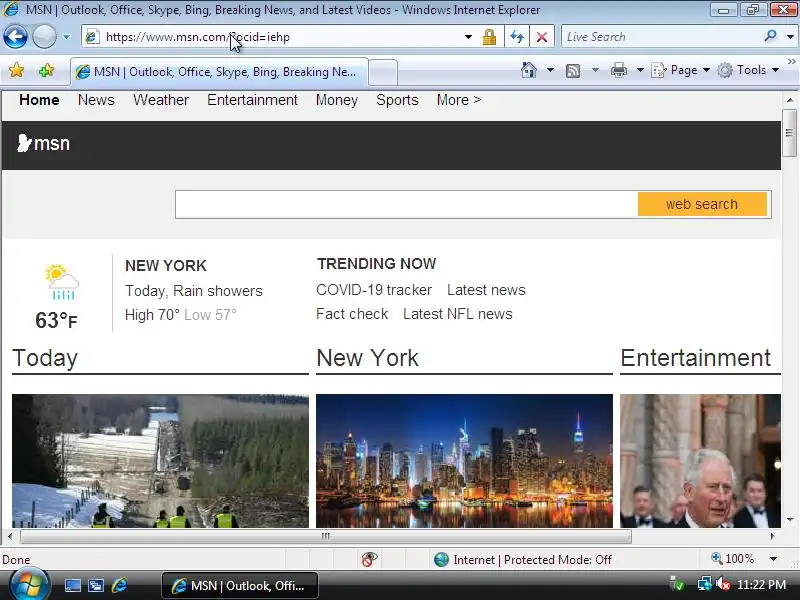Expand the Feeds dropdown arrow
The height and width of the screenshot is (600, 800).
595,70
